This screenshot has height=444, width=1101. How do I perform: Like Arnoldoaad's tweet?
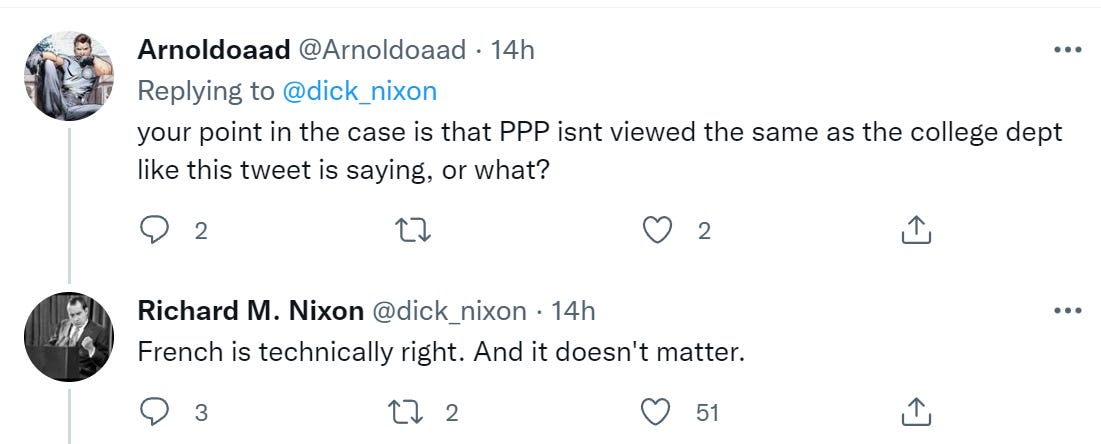point(657,230)
